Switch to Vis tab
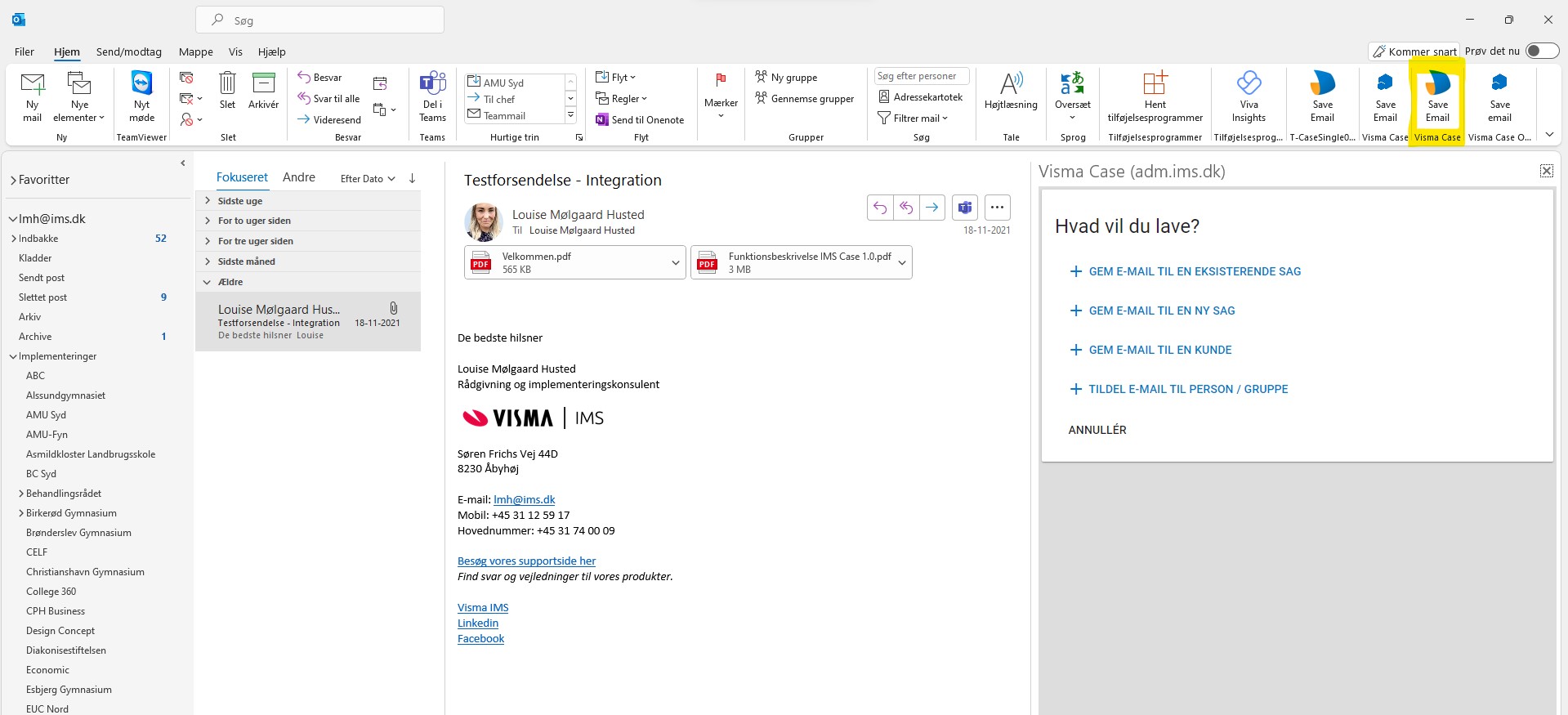 pos(235,51)
